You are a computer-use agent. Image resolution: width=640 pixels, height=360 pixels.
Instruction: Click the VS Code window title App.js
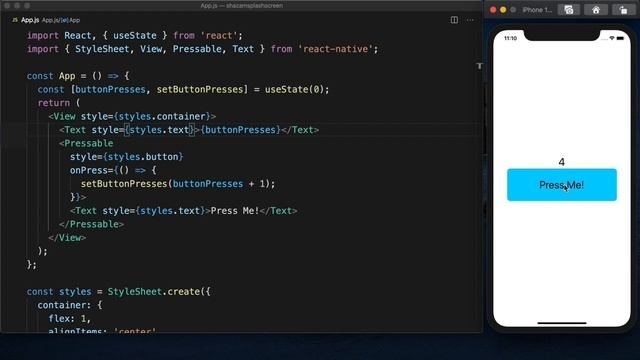click(x=242, y=6)
